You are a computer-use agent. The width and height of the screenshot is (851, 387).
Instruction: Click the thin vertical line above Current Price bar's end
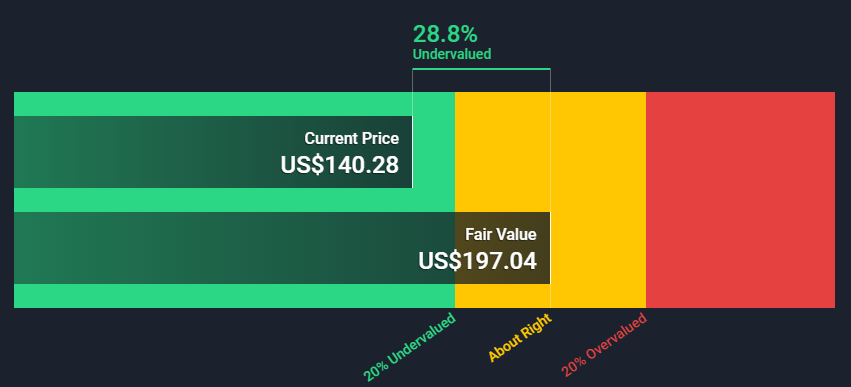click(412, 92)
